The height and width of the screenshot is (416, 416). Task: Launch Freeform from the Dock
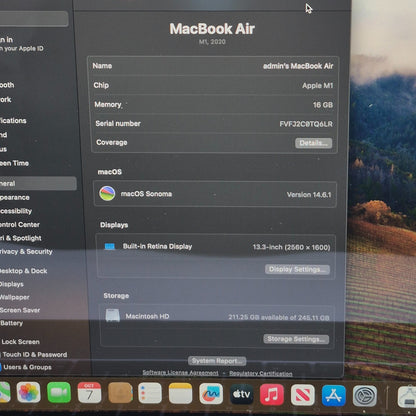[211, 394]
